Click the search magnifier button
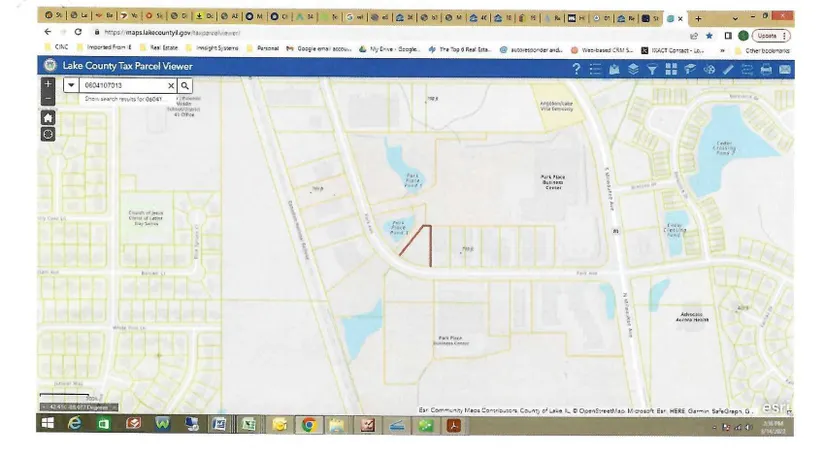This screenshot has height=450, width=825. click(x=184, y=86)
